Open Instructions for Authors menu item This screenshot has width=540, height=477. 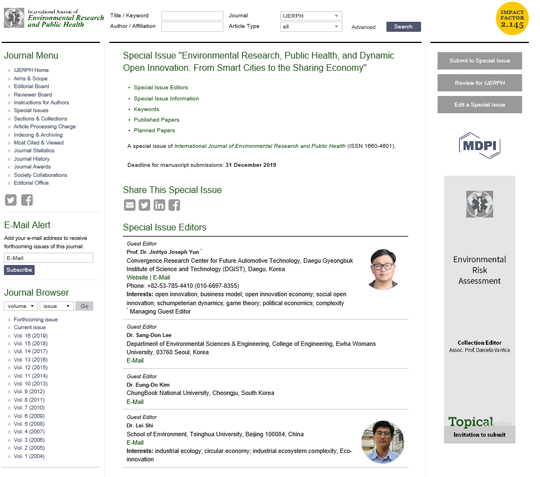point(41,102)
